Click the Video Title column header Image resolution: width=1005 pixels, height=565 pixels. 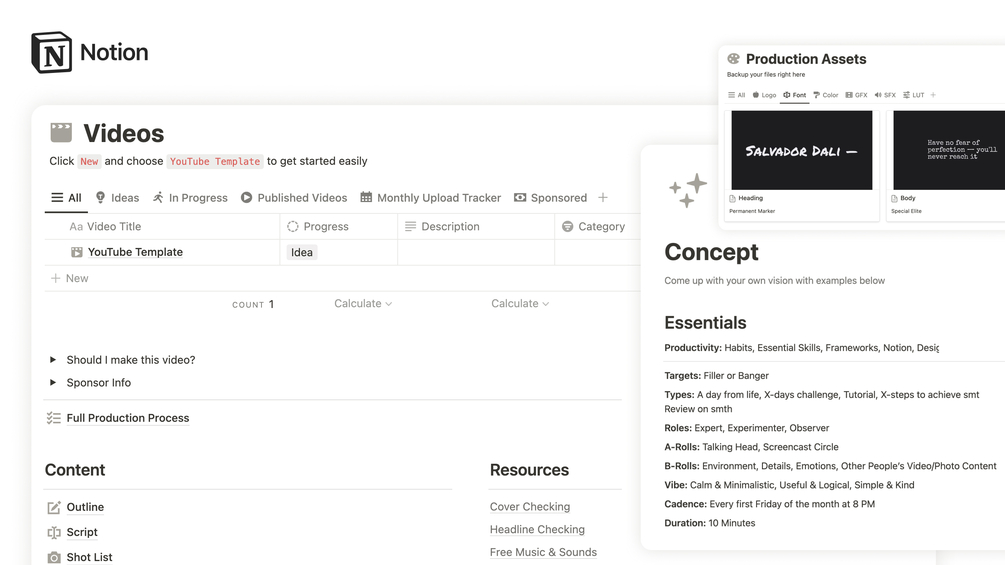(105, 227)
